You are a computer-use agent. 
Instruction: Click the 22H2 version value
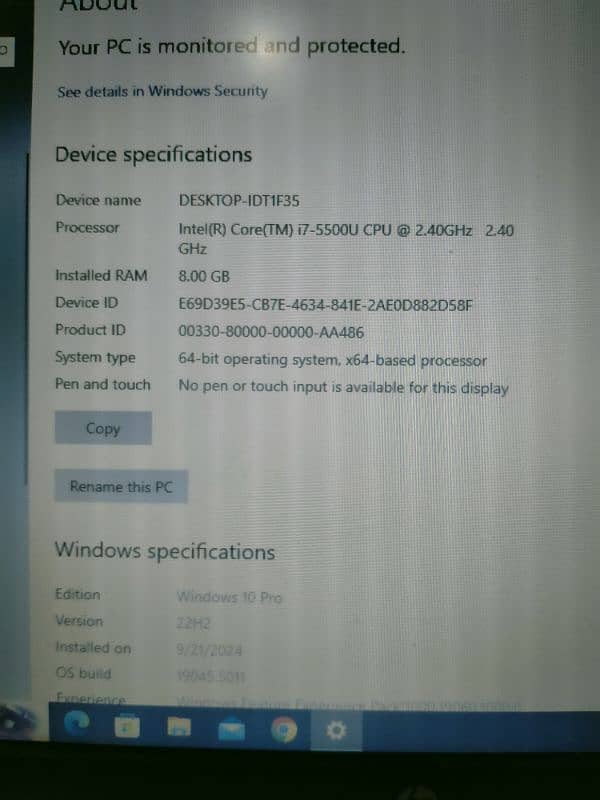[193, 623]
